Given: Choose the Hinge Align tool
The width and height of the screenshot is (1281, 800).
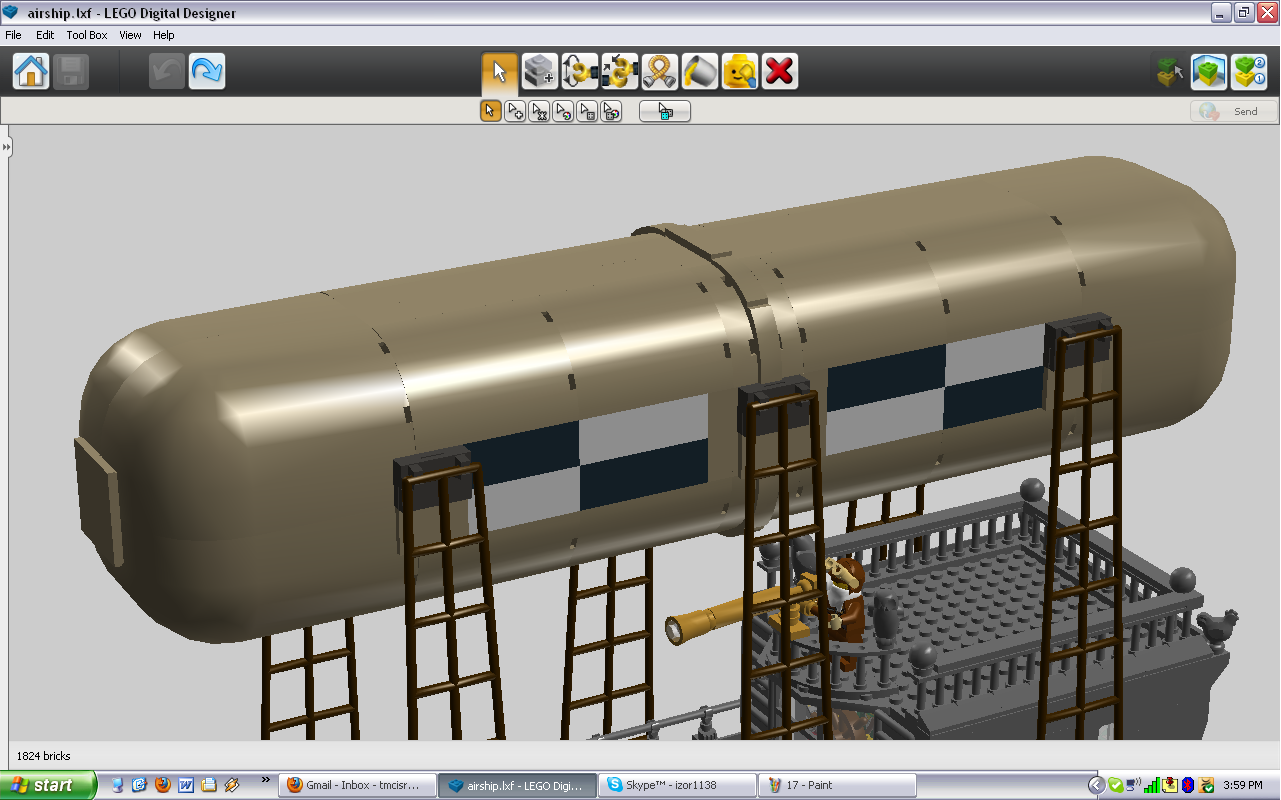Looking at the screenshot, I should pos(620,72).
